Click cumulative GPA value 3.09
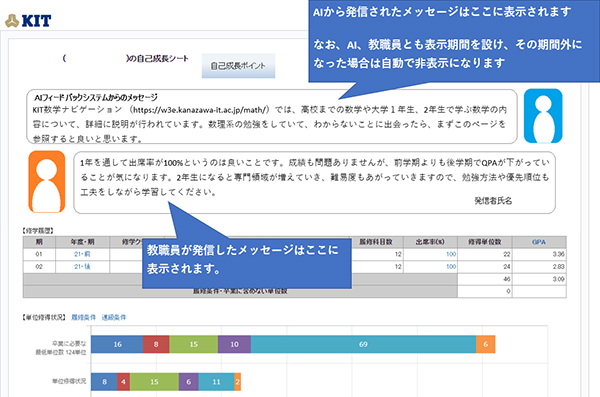Viewport: 600px width, 397px height. (x=558, y=279)
